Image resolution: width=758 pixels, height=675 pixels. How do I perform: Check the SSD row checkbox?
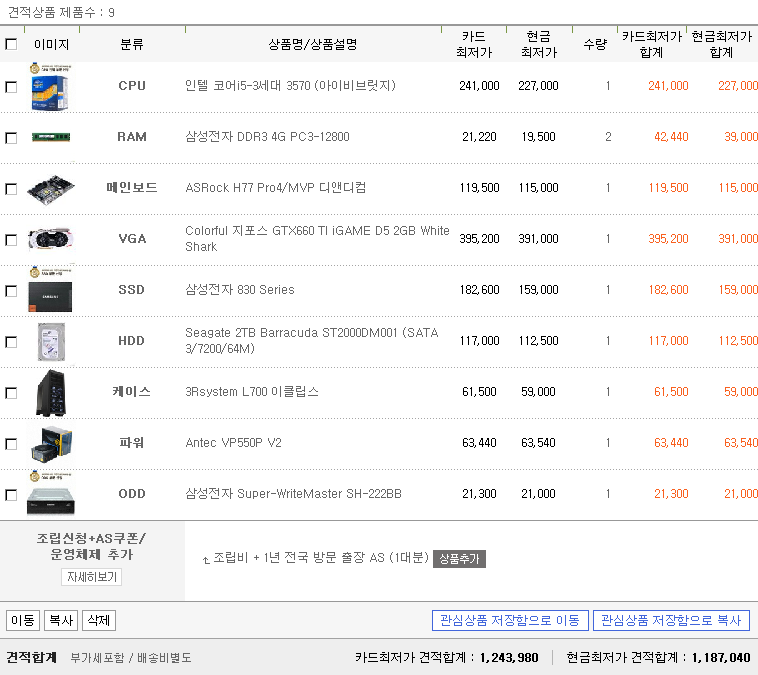coord(11,291)
